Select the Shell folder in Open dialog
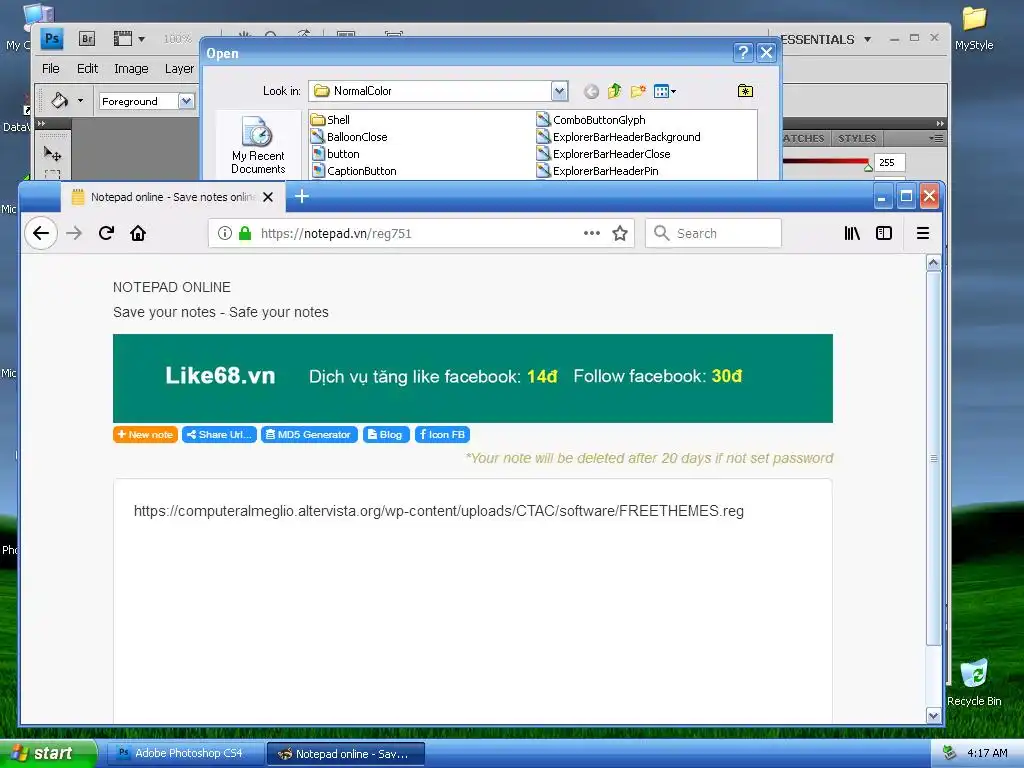This screenshot has height=768, width=1024. tap(330, 120)
